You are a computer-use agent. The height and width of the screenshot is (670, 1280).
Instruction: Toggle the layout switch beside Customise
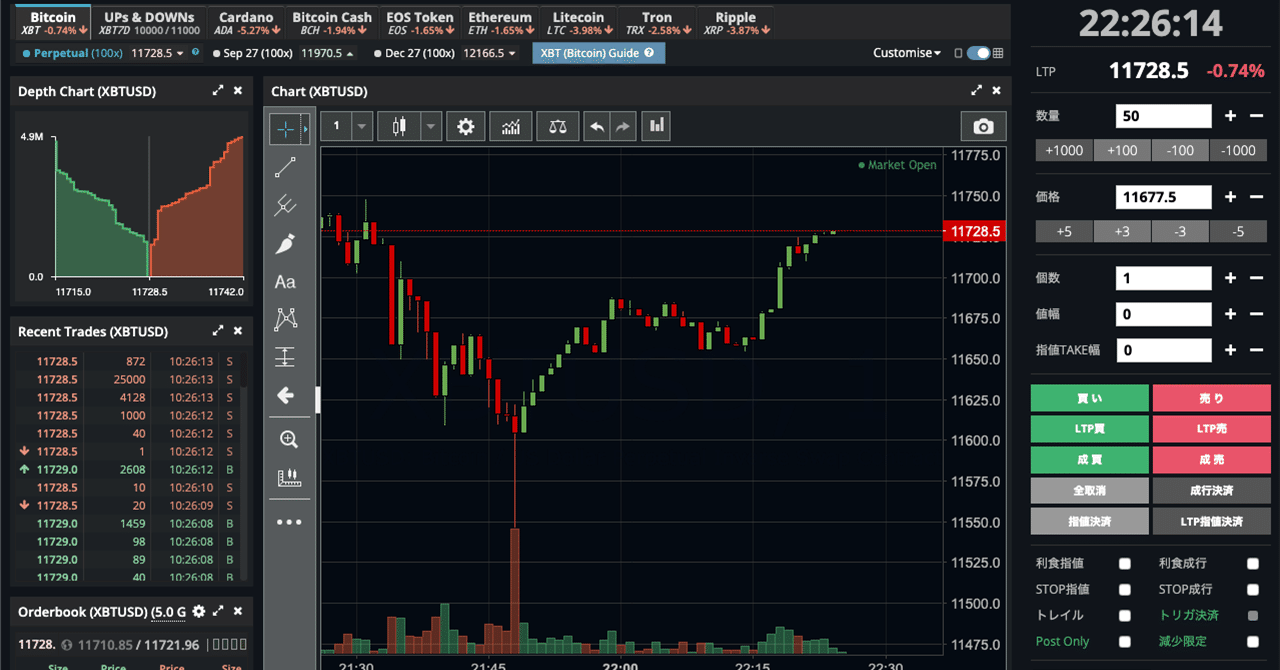coord(978,53)
